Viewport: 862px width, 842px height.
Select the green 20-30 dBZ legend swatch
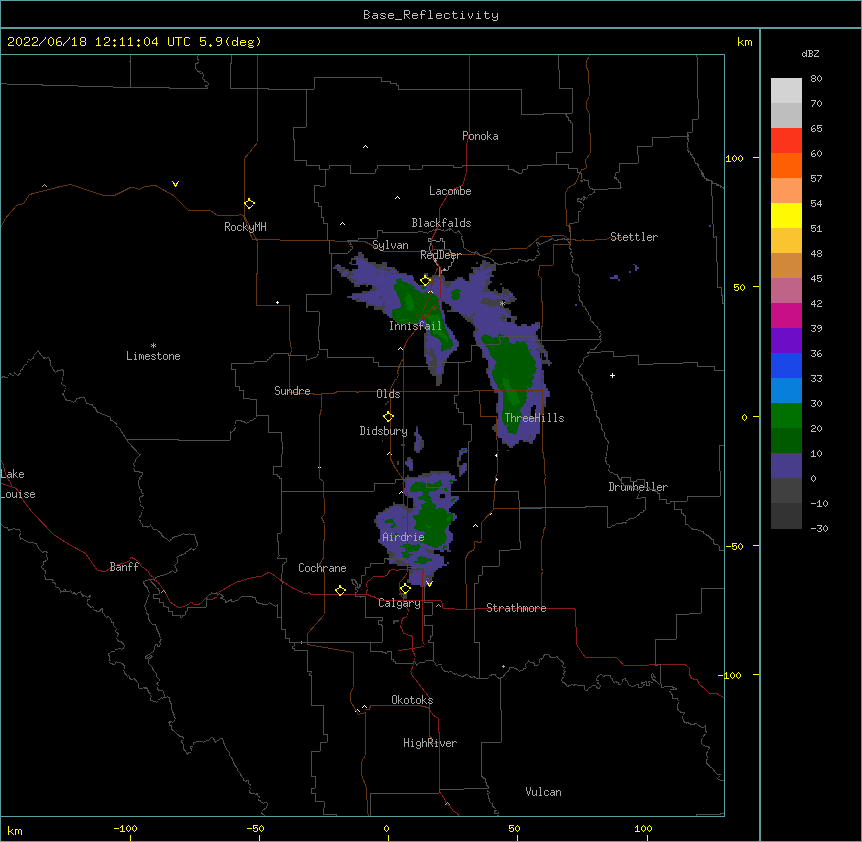[786, 416]
